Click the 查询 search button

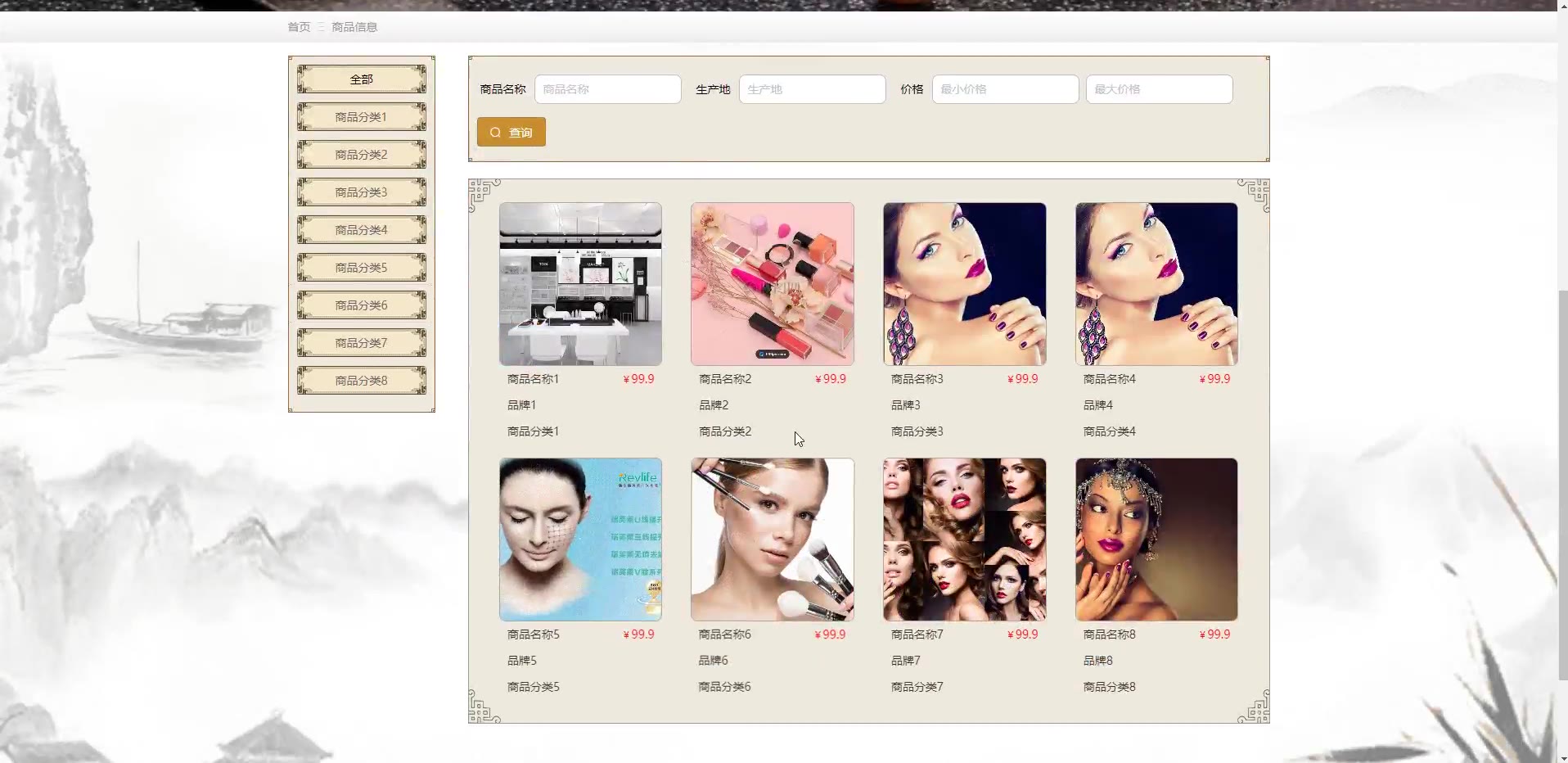click(511, 132)
